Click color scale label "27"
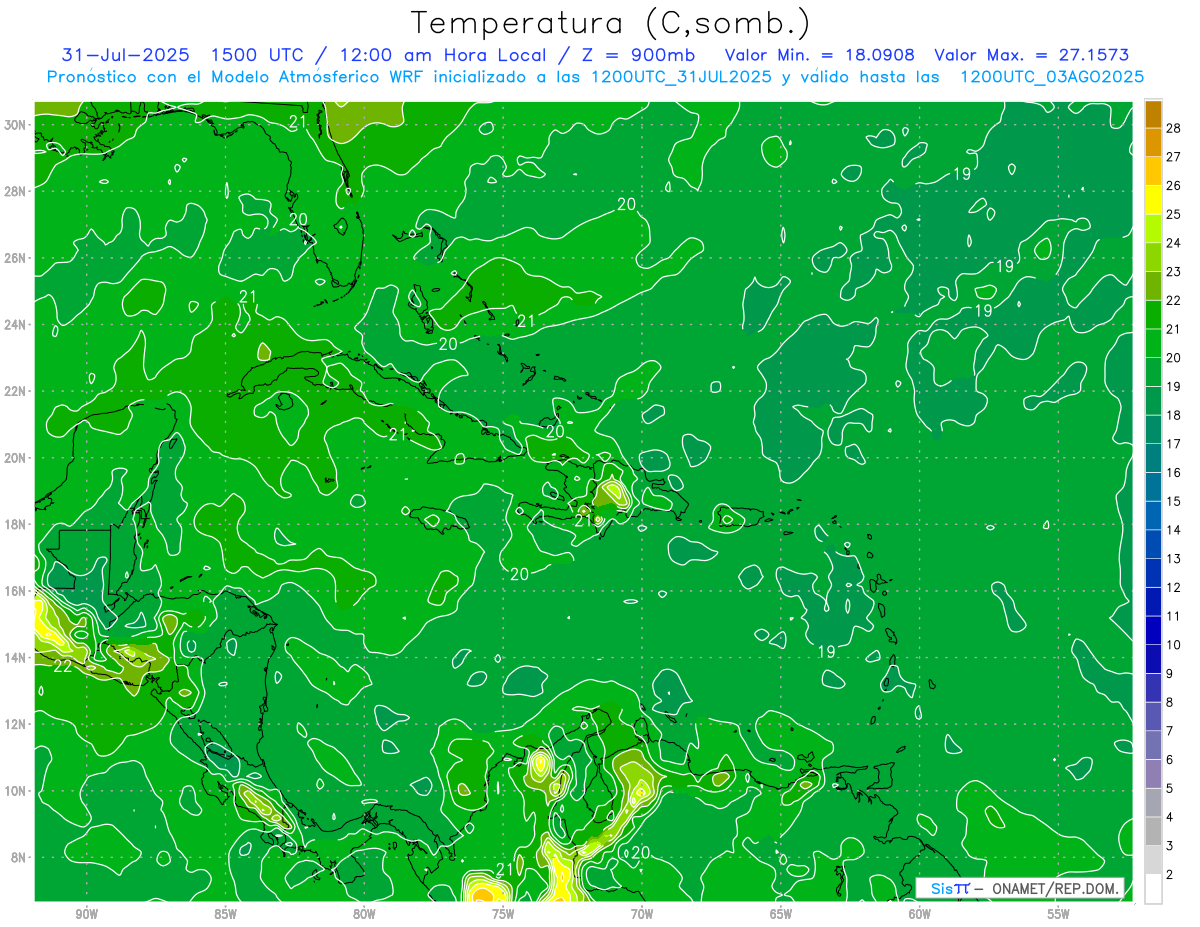 [x=1173, y=156]
